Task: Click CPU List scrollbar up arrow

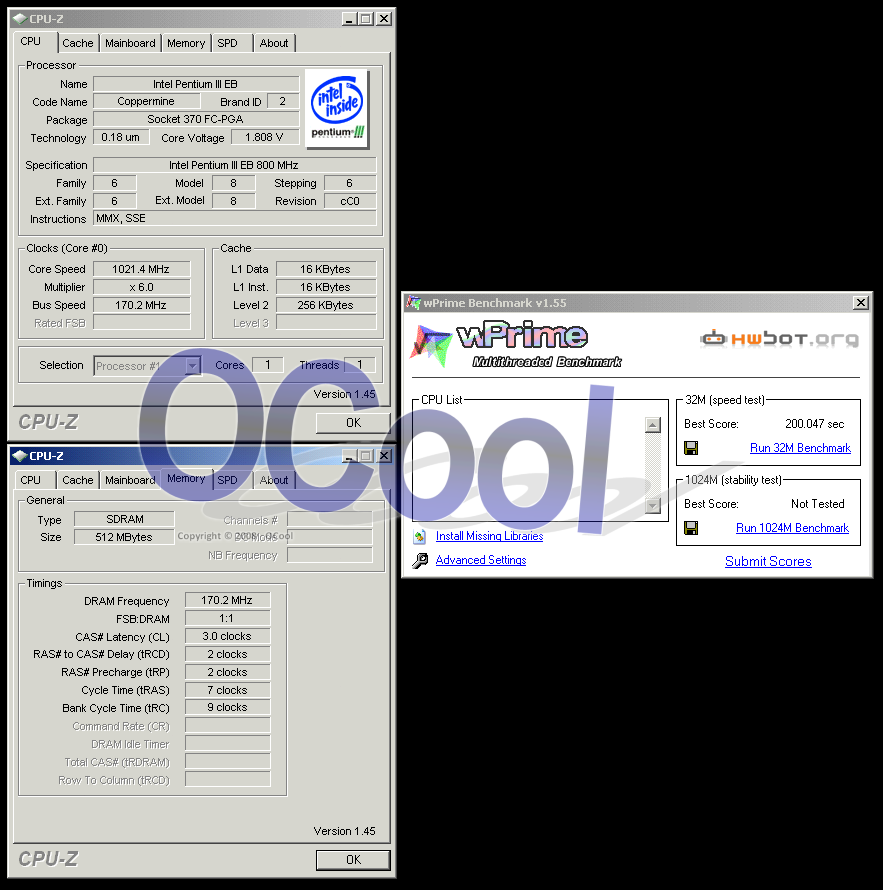Action: [653, 425]
